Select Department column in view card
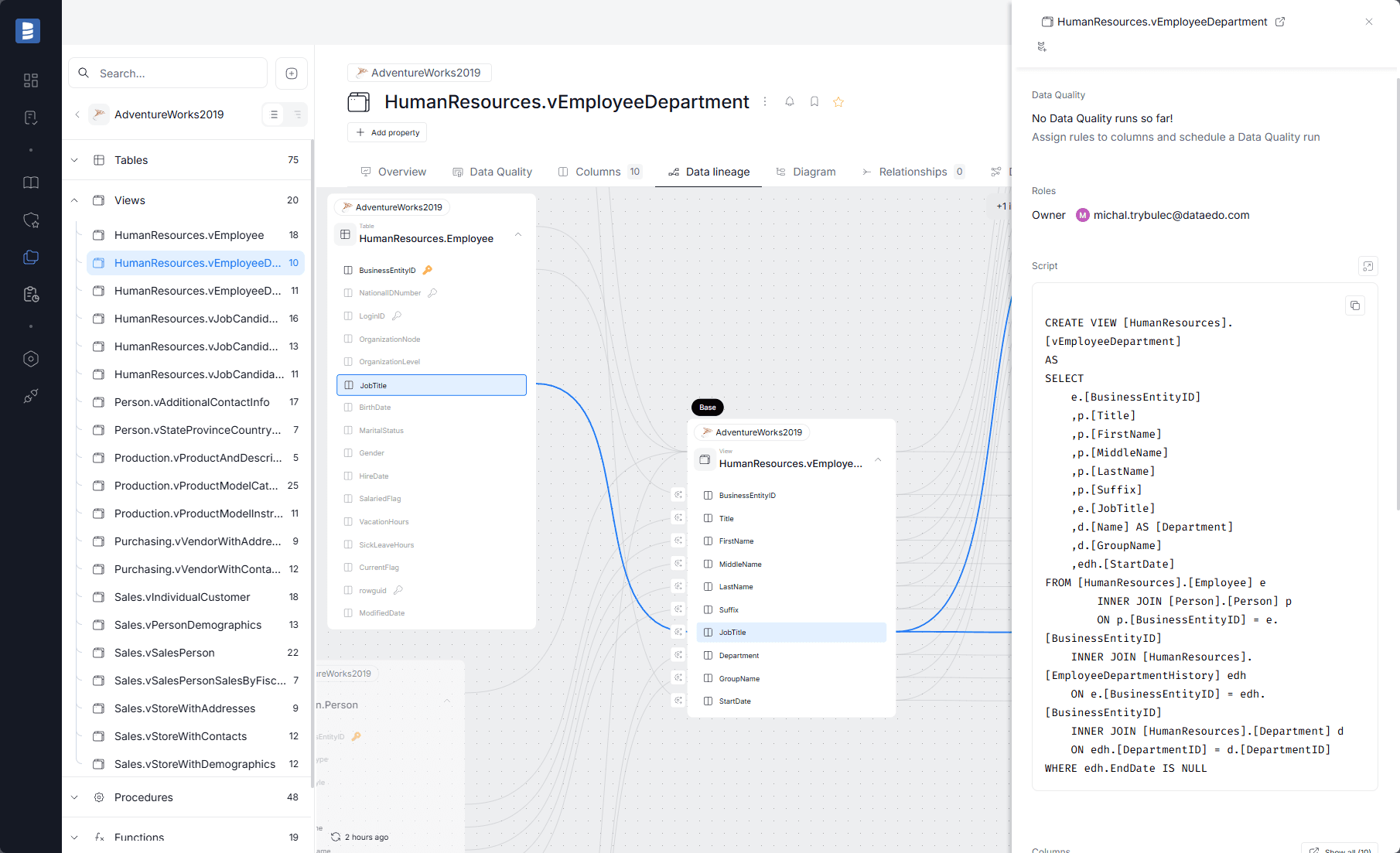Screen dimensions: 1400x853 pos(791,656)
